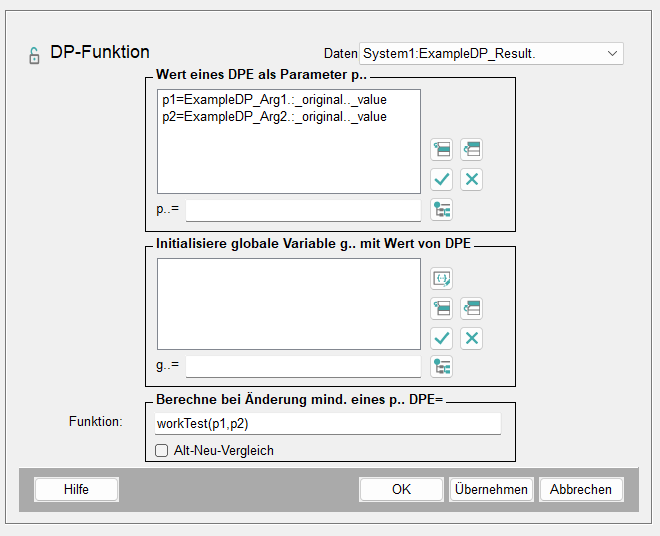The image size is (660, 536).
Task: Click the checkmark icon in global variable section
Action: (x=442, y=338)
